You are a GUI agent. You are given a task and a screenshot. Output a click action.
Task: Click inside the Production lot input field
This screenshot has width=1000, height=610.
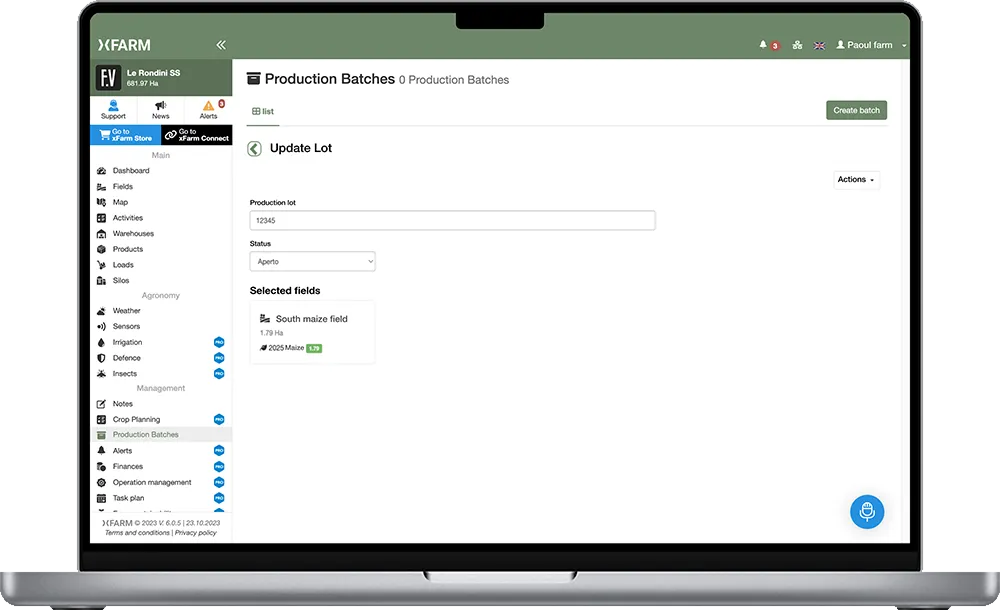tap(452, 220)
